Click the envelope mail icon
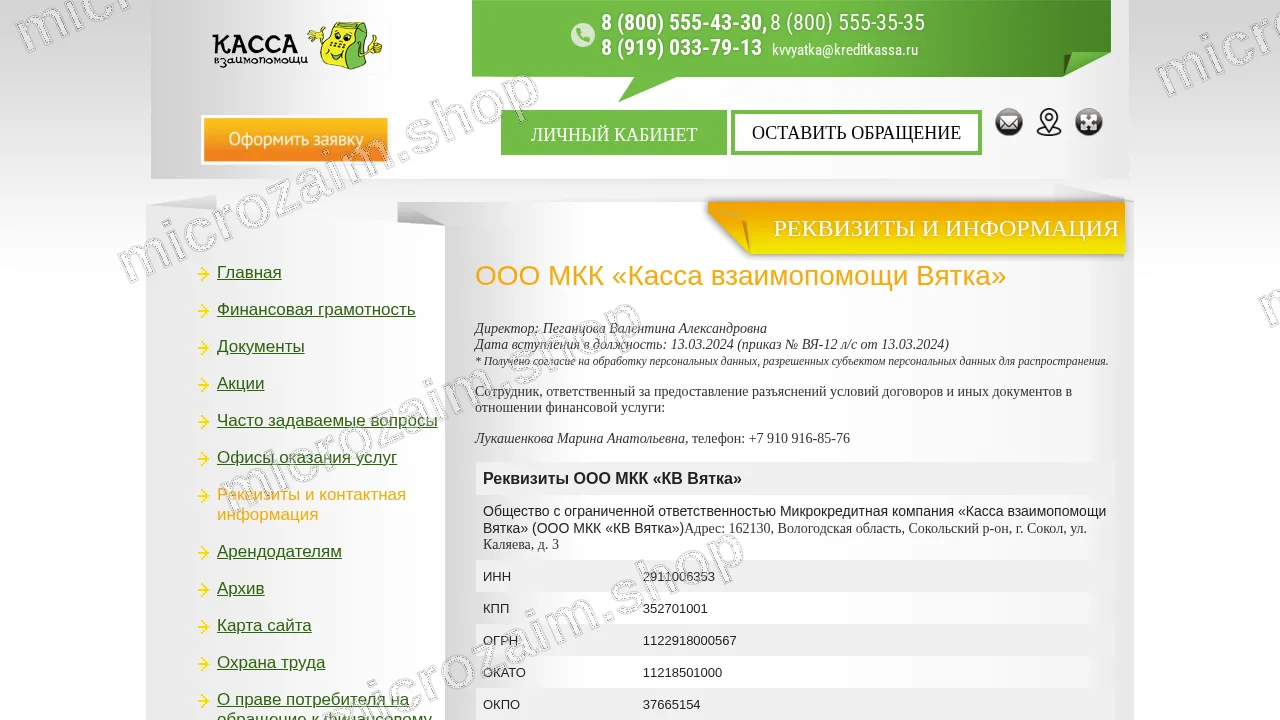This screenshot has height=720, width=1280. pyautogui.click(x=1009, y=123)
